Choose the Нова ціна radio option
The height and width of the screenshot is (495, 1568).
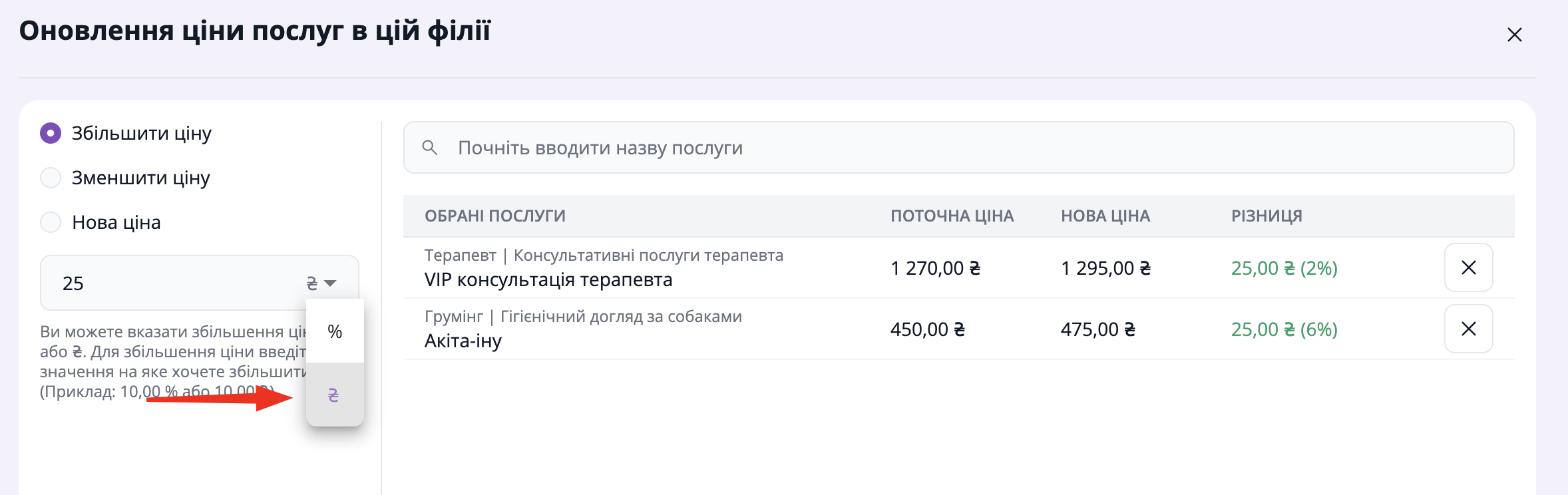click(x=51, y=222)
